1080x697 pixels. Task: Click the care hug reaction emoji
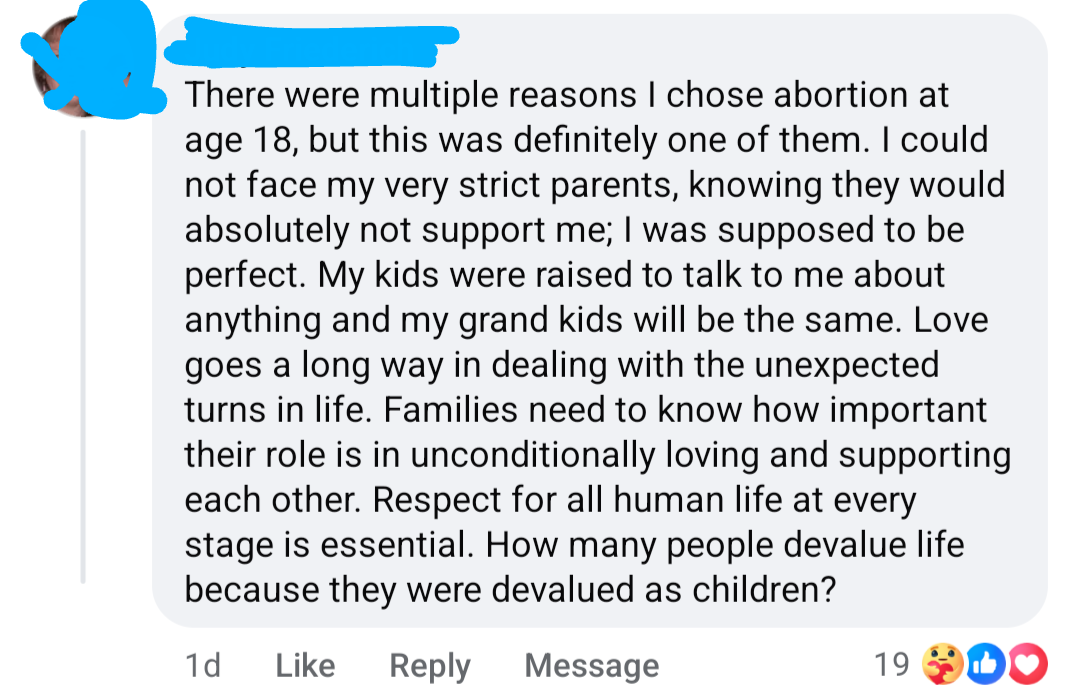pos(946,662)
